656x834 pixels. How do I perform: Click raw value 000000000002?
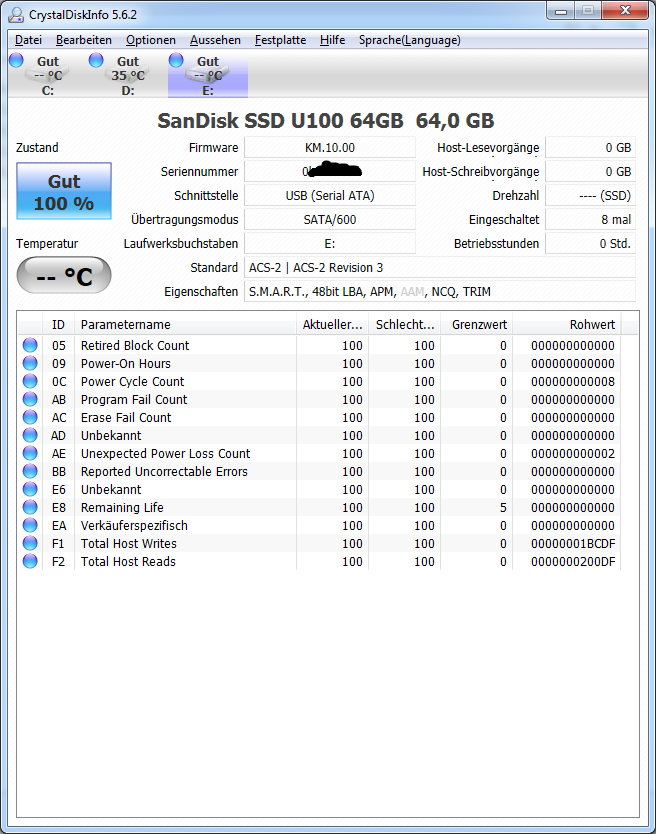click(x=573, y=454)
